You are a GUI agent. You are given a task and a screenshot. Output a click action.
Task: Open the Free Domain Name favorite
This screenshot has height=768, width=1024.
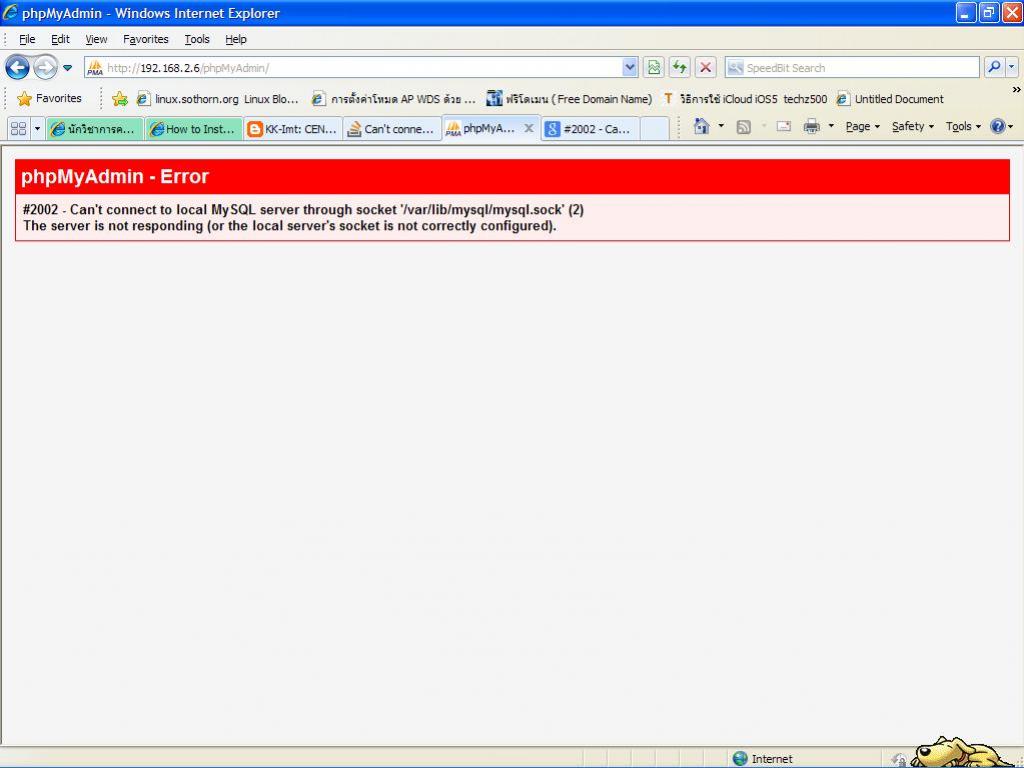click(x=569, y=99)
